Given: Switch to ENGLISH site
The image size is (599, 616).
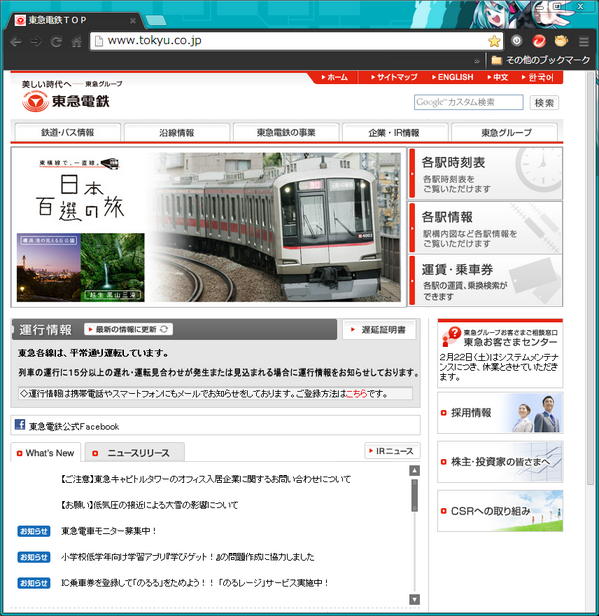Looking at the screenshot, I should (452, 77).
